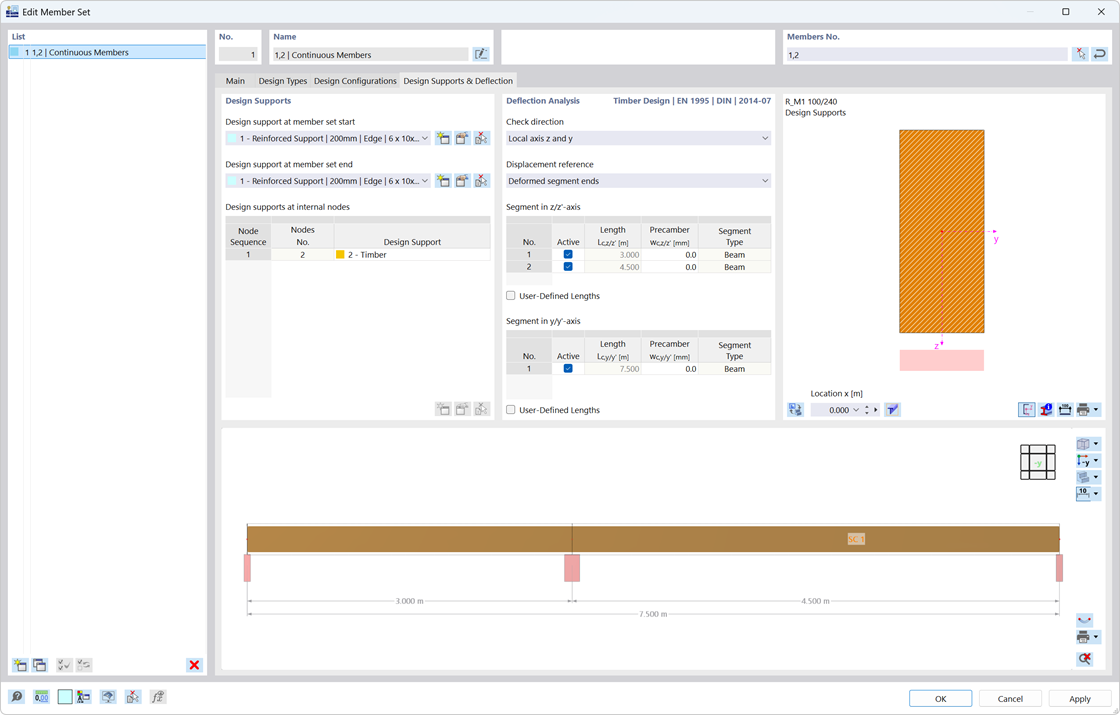The image size is (1120, 715).
Task: Print the design supports graphic
Action: pos(1085,409)
